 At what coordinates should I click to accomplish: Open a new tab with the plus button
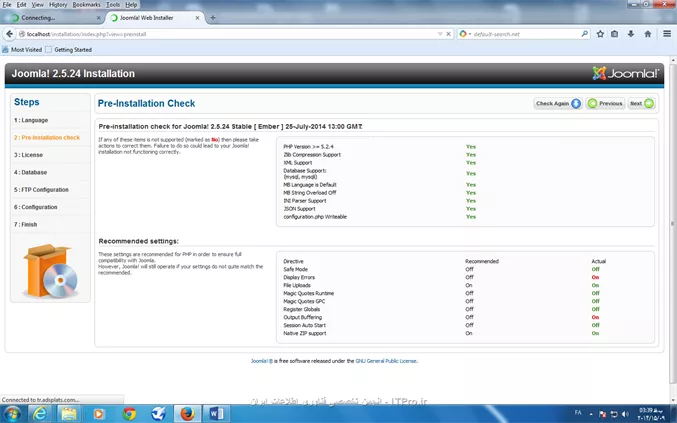(212, 18)
